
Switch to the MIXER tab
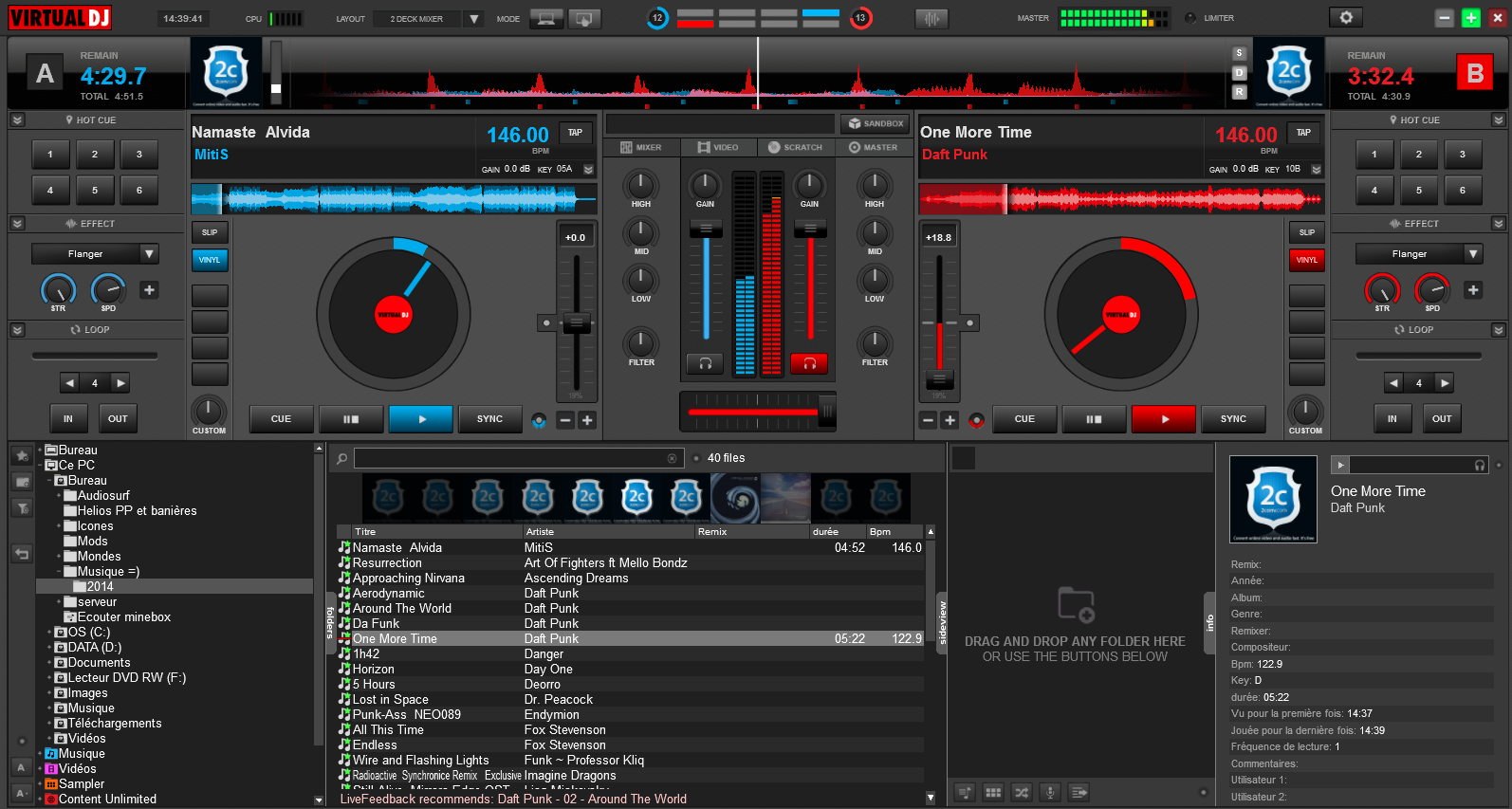(641, 147)
